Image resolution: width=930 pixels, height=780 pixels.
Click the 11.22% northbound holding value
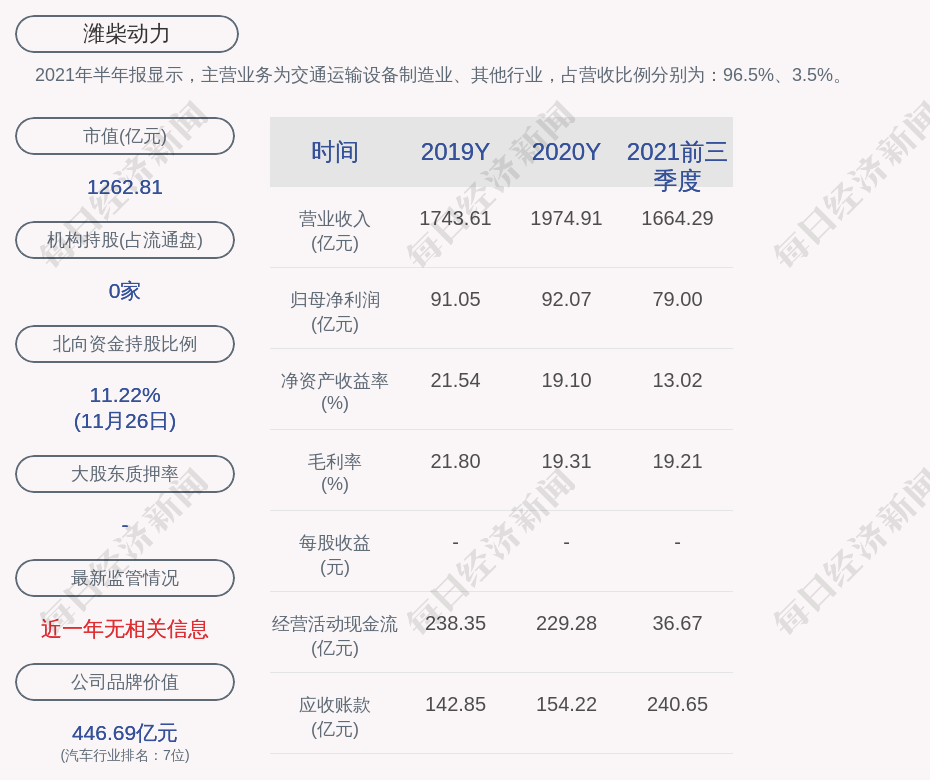(125, 395)
